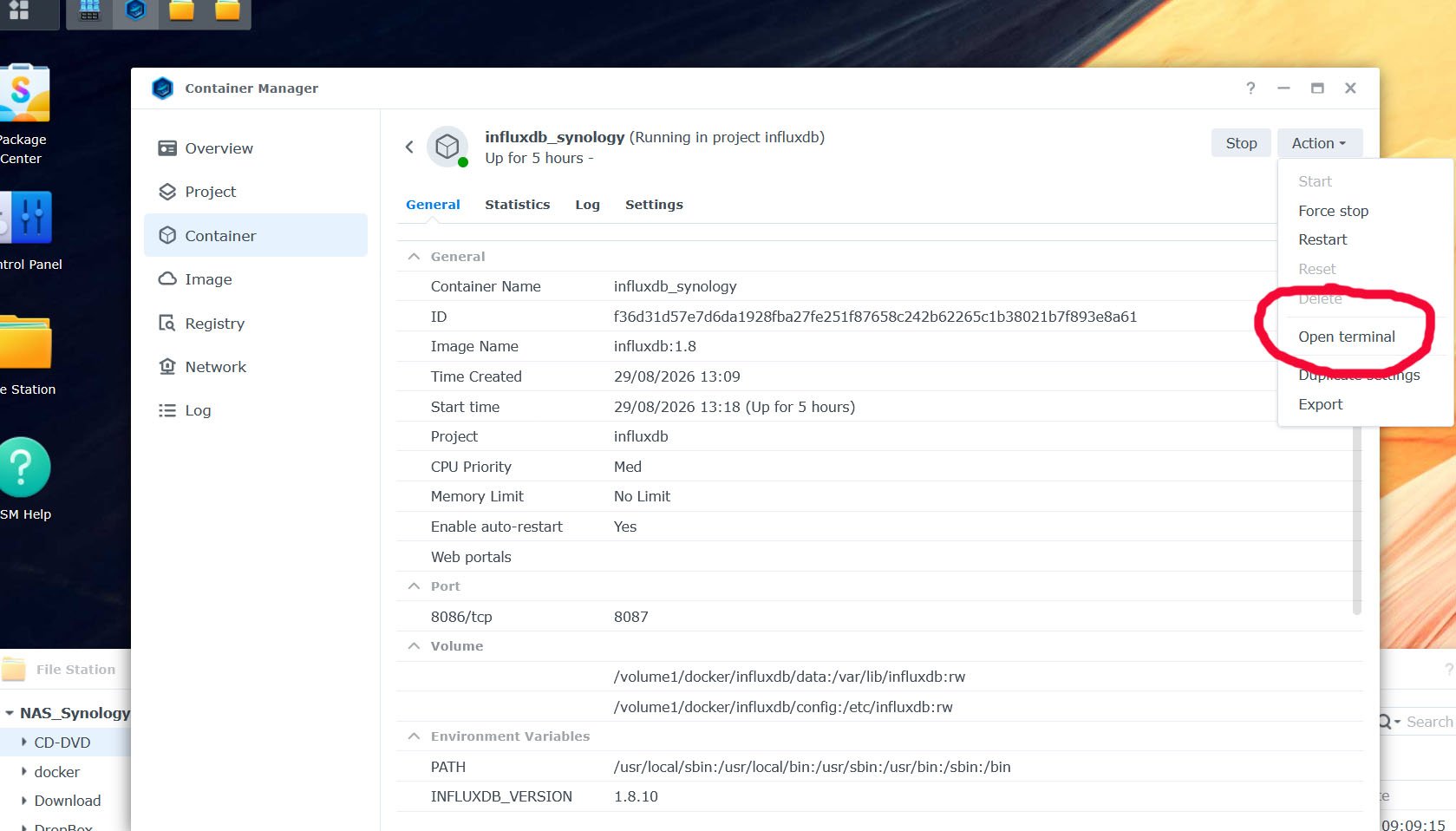Click the Memory Limit value No Limit

(642, 496)
